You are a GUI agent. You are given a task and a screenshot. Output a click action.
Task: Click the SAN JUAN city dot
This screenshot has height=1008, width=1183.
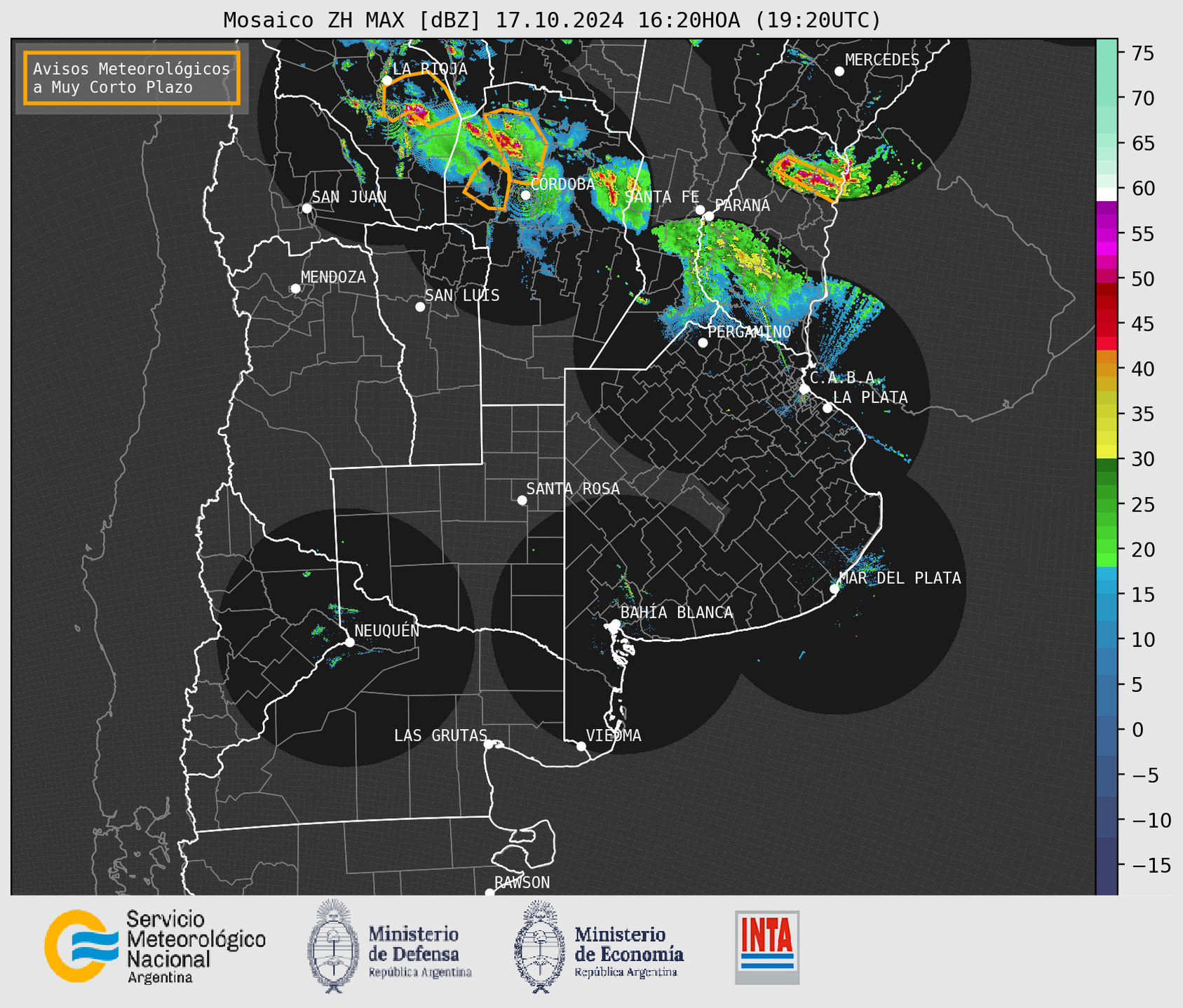pyautogui.click(x=306, y=208)
